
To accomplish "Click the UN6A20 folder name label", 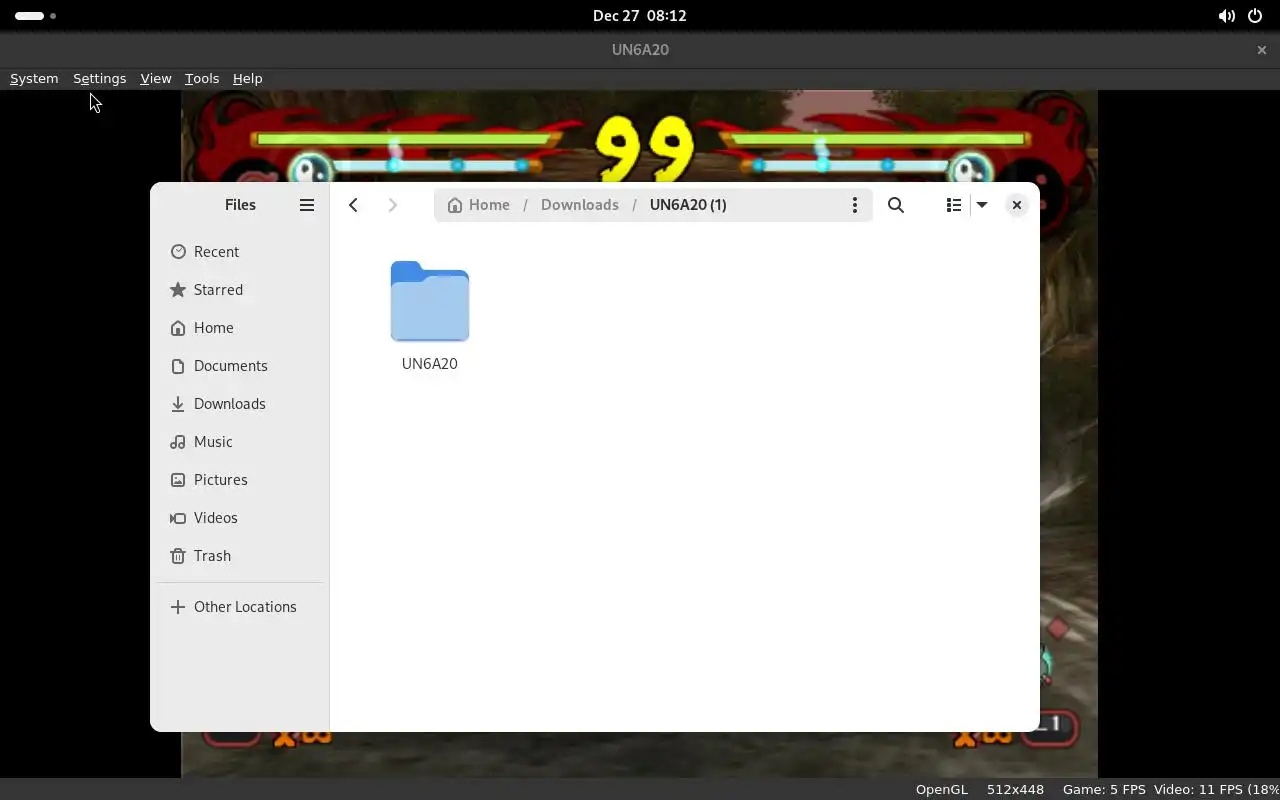I will 430,364.
